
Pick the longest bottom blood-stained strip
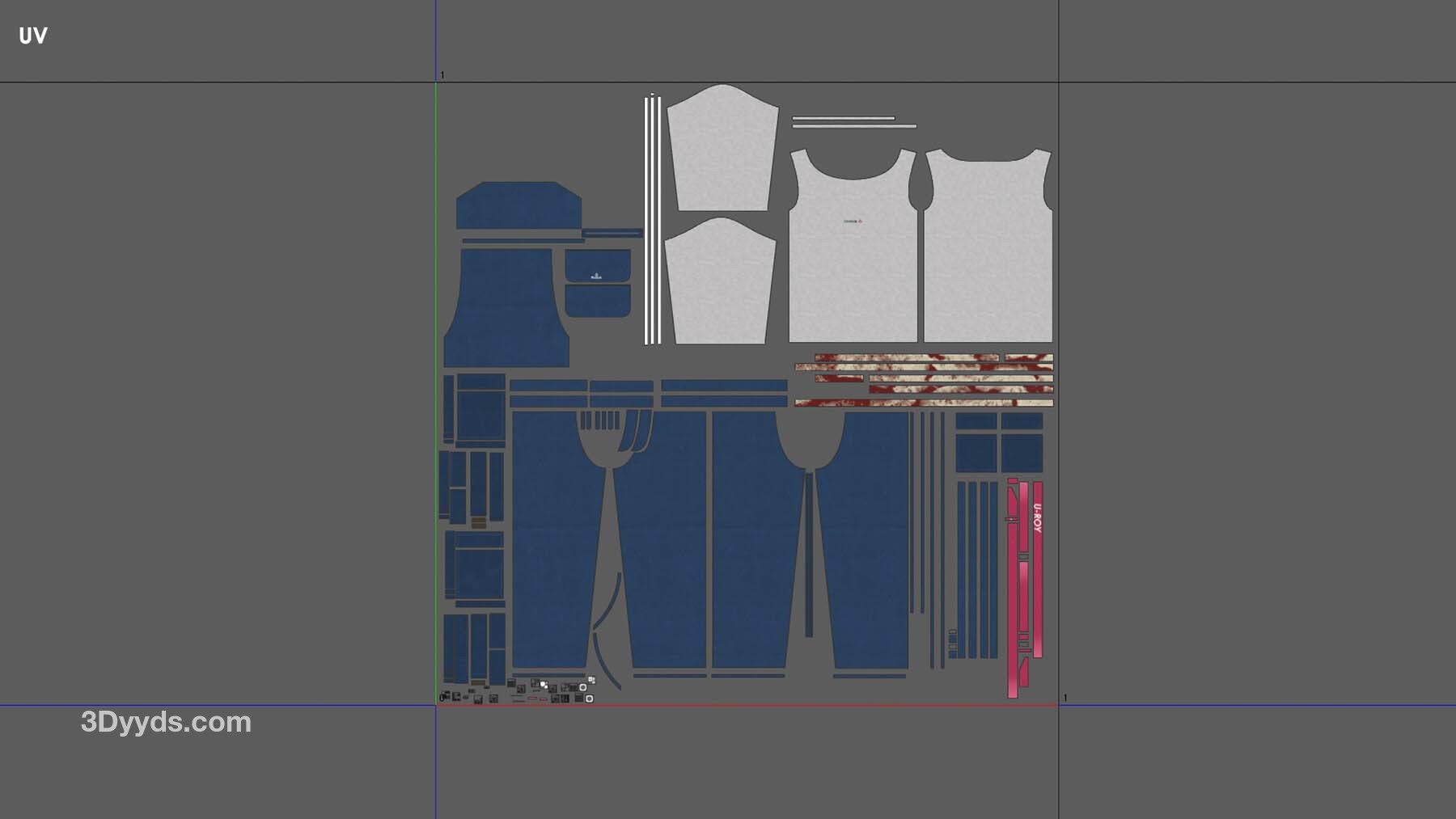[923, 403]
